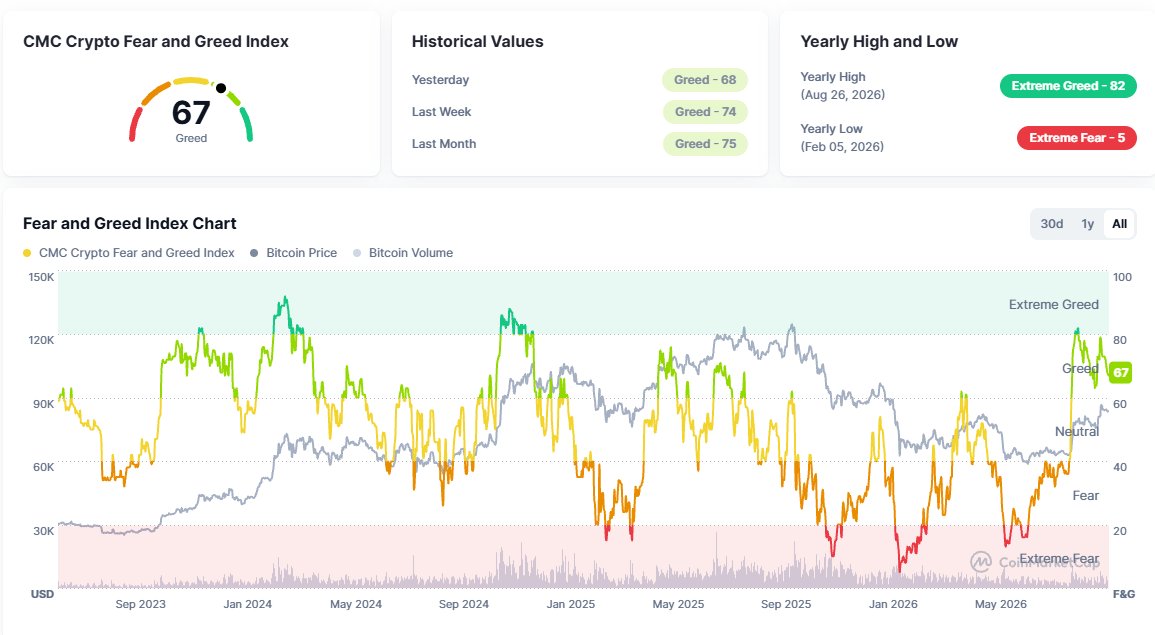This screenshot has width=1155, height=635.
Task: Click the green 67 current value marker
Action: [1120, 372]
